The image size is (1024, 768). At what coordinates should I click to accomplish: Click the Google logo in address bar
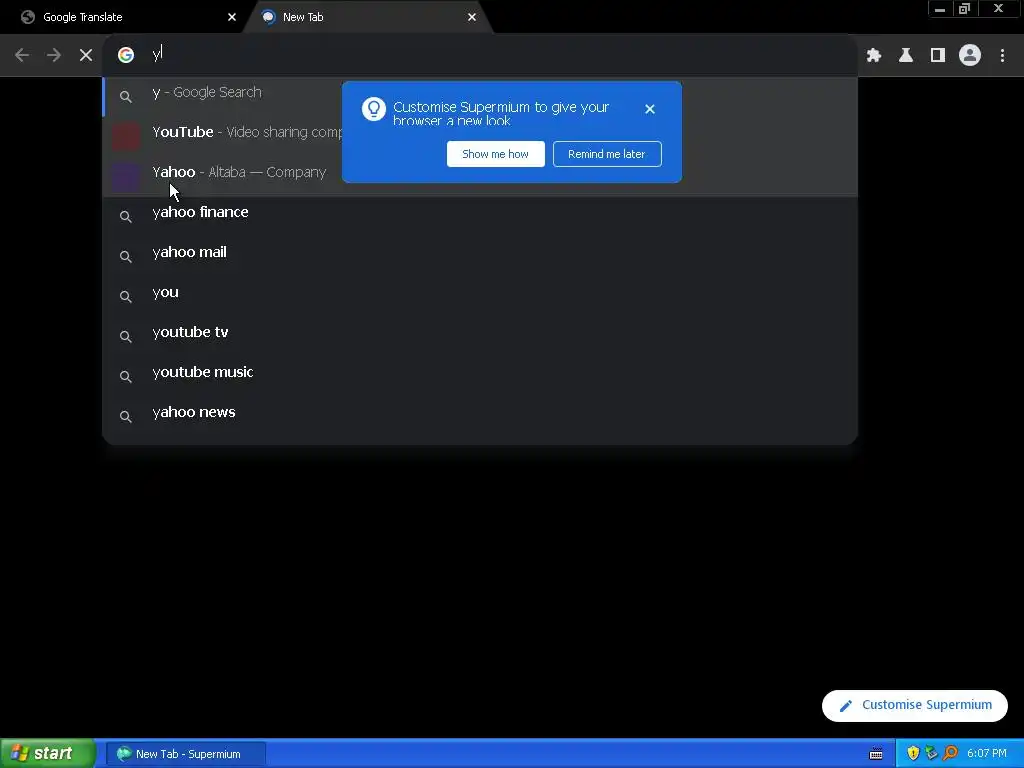[x=126, y=55]
